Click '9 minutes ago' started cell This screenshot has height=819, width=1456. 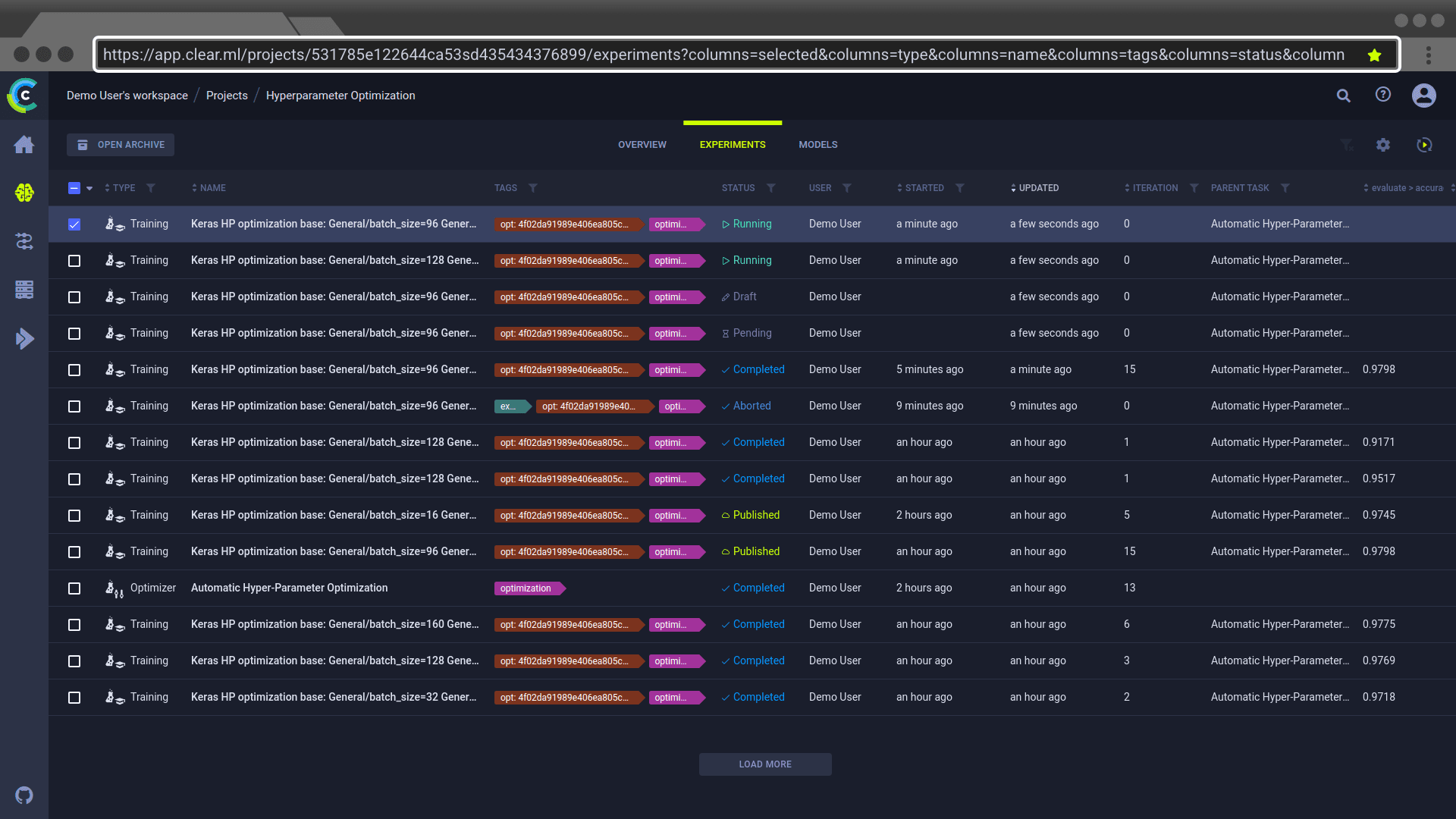[x=930, y=406]
